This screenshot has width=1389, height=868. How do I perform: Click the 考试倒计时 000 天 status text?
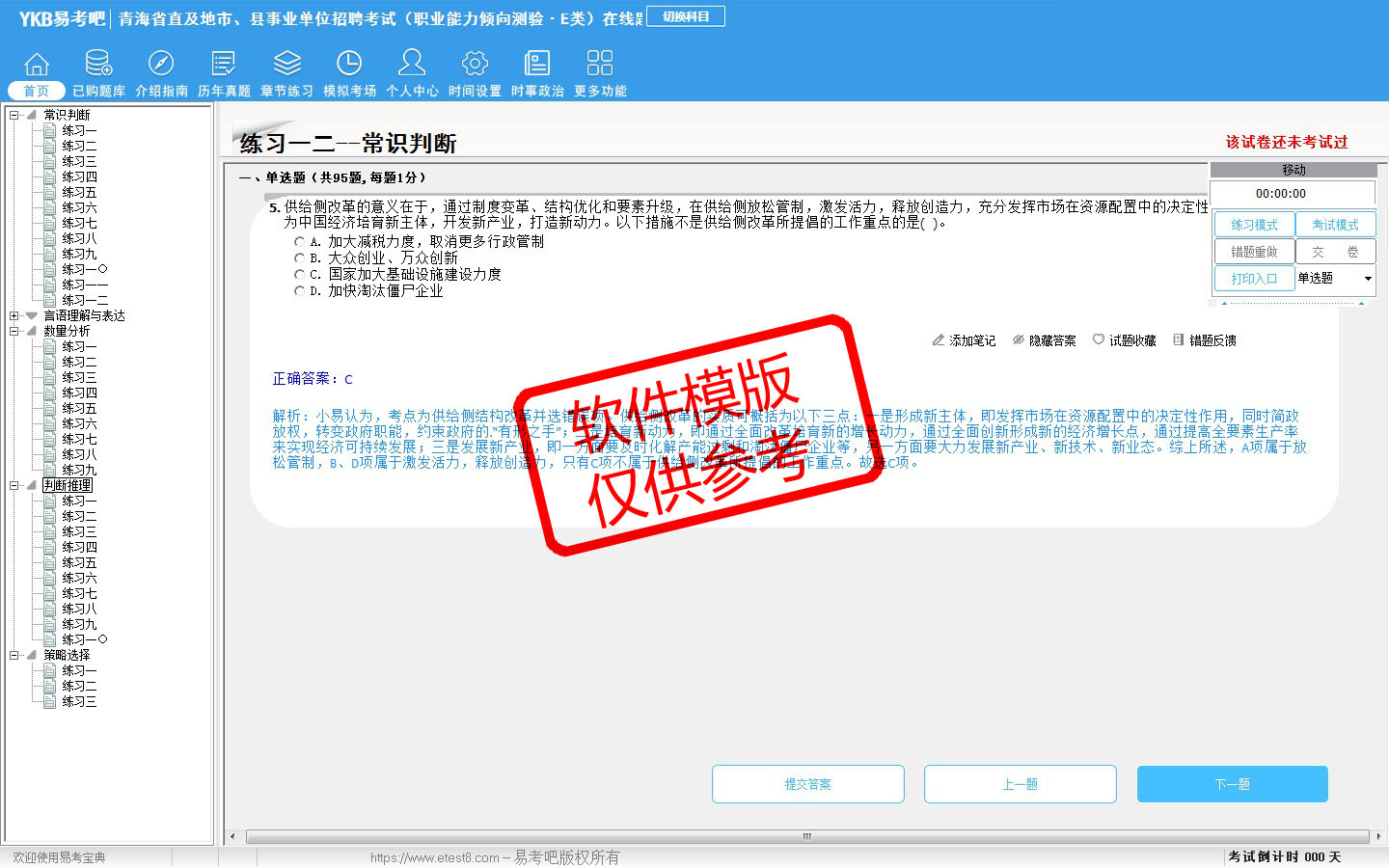point(1285,856)
